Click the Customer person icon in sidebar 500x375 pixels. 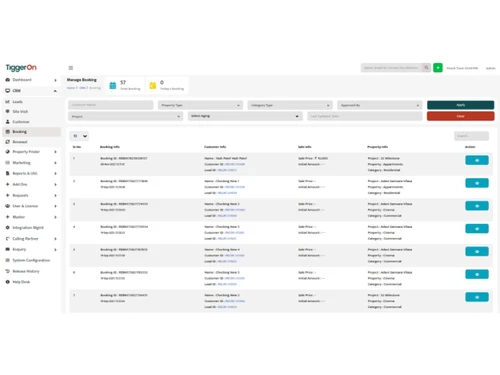pos(8,122)
